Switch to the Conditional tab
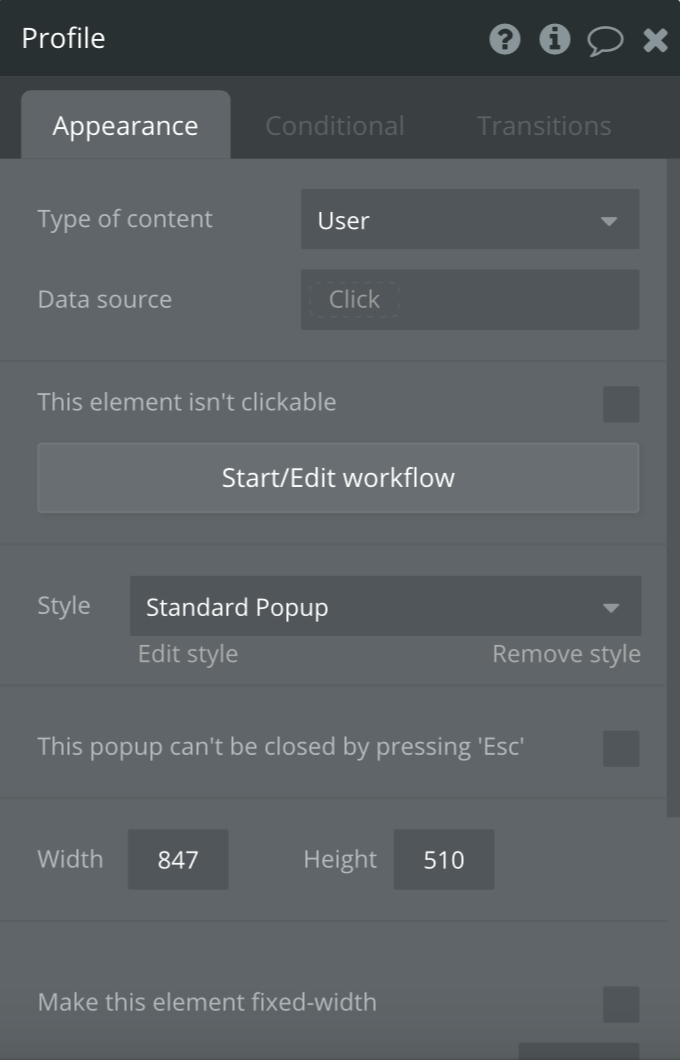 [x=335, y=126]
